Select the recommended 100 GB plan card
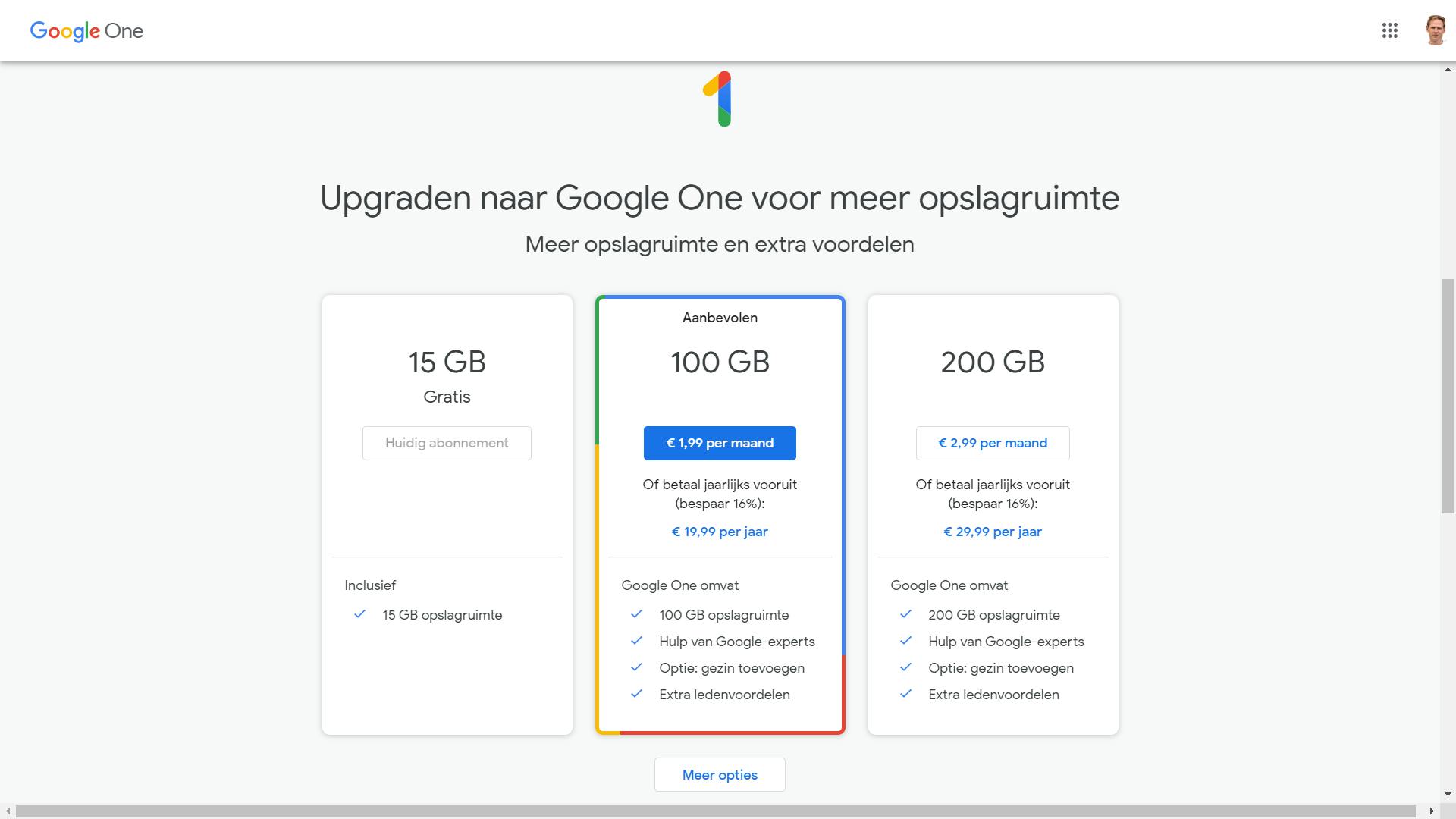 click(720, 362)
